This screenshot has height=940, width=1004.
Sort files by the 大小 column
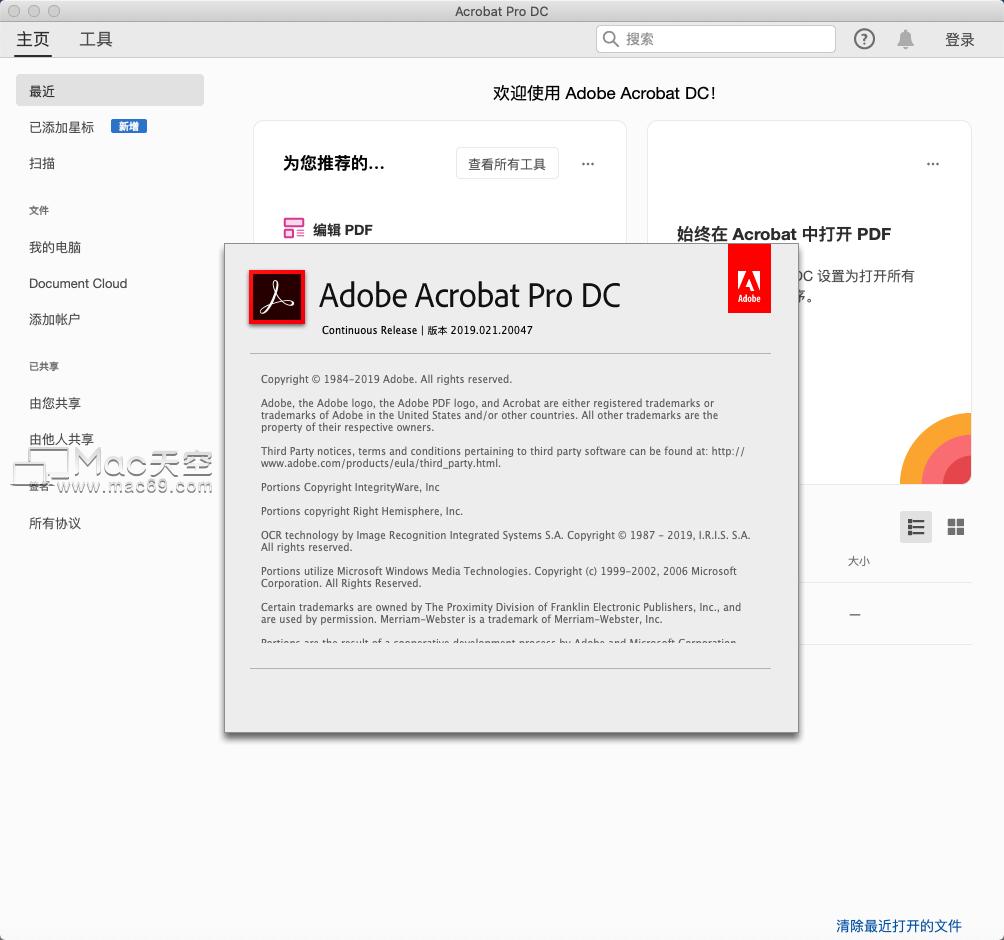tap(859, 561)
